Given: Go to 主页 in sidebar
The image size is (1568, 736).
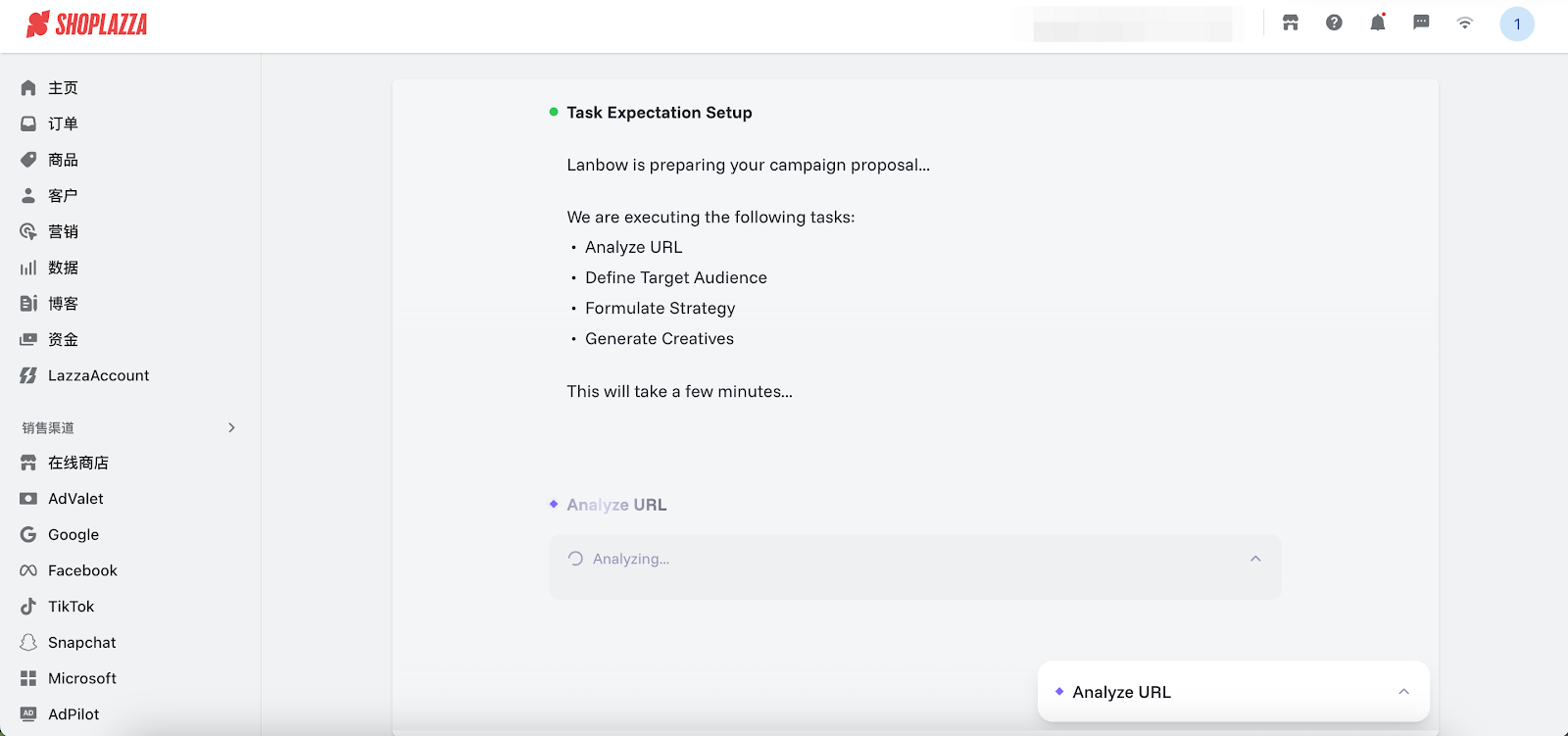Looking at the screenshot, I should tap(63, 88).
